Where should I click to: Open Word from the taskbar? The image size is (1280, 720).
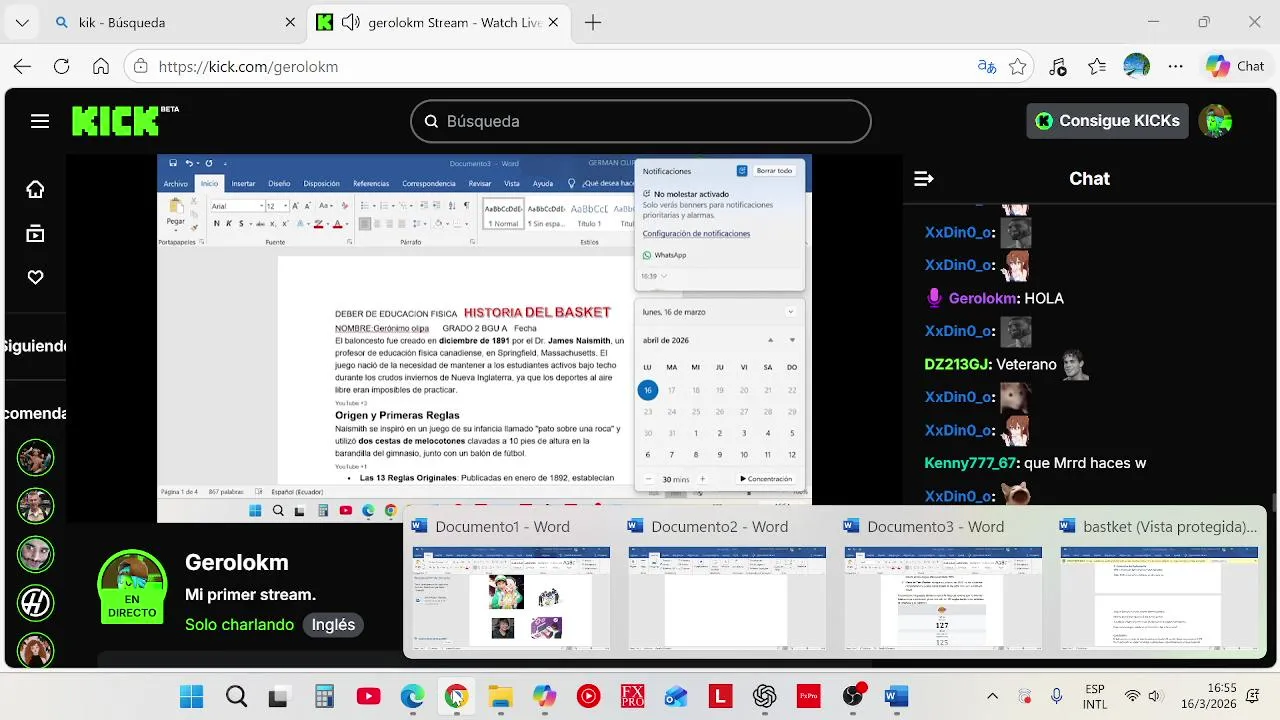click(x=897, y=696)
